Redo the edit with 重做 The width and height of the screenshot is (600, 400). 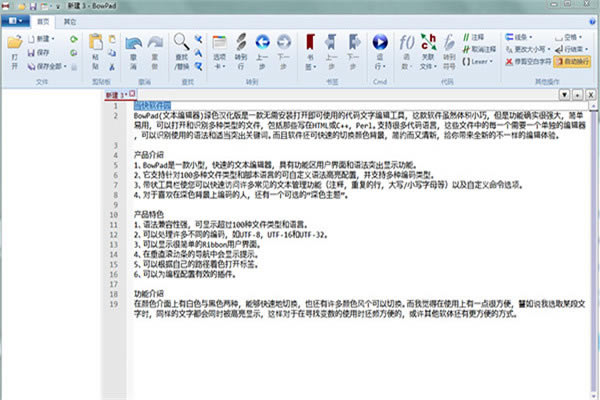click(155, 51)
